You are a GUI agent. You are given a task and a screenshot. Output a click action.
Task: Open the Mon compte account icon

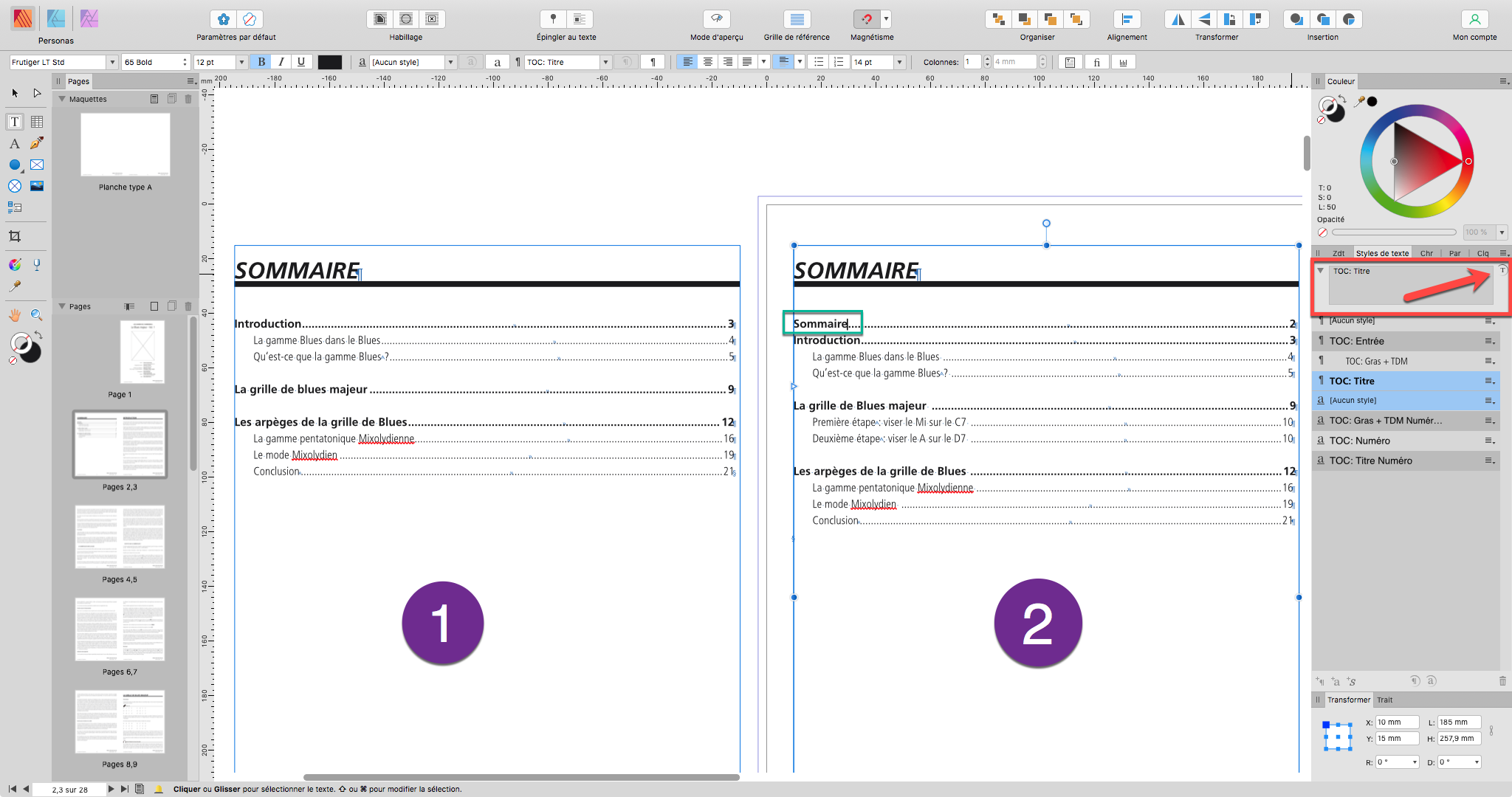[1474, 19]
